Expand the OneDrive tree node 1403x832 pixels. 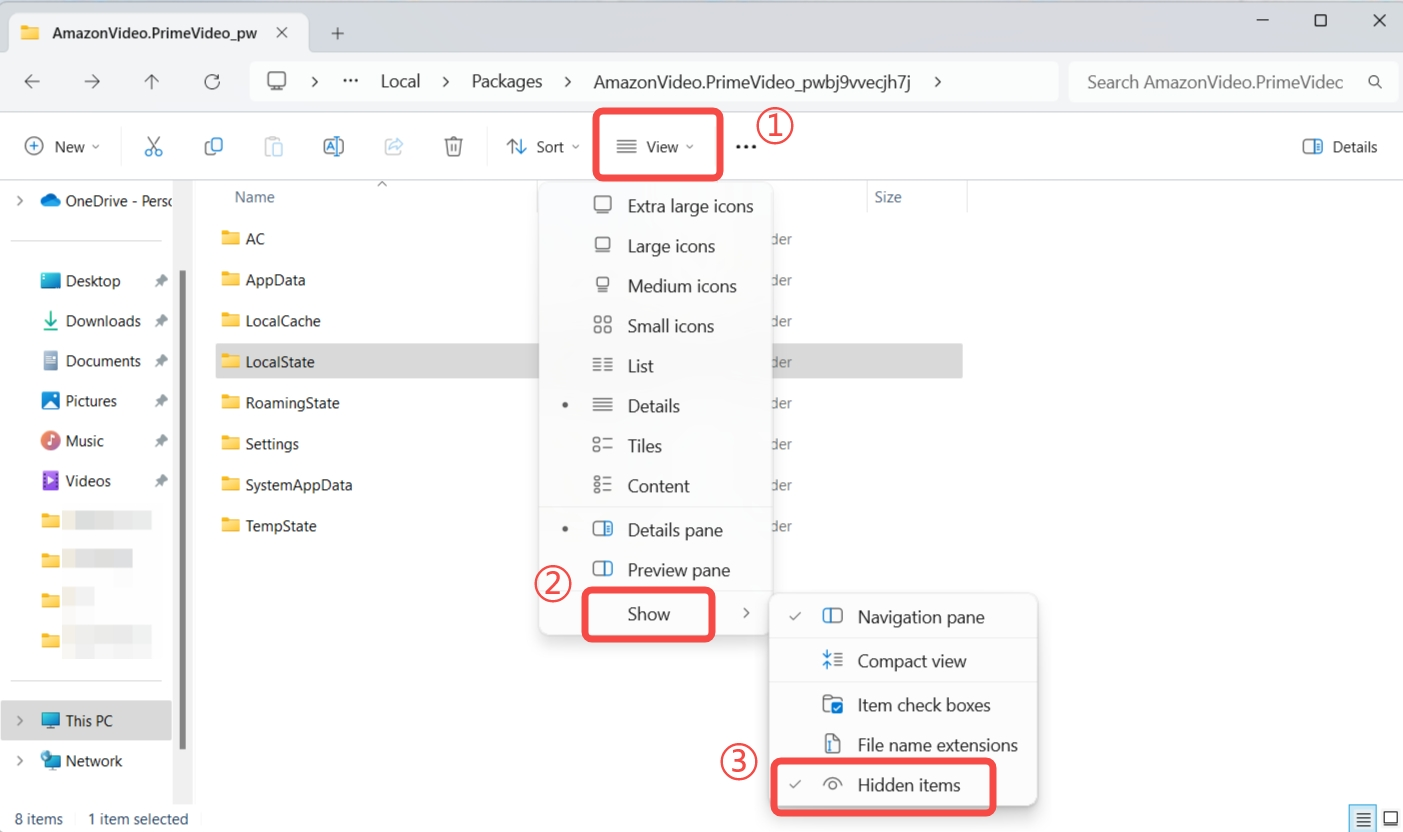click(20, 201)
